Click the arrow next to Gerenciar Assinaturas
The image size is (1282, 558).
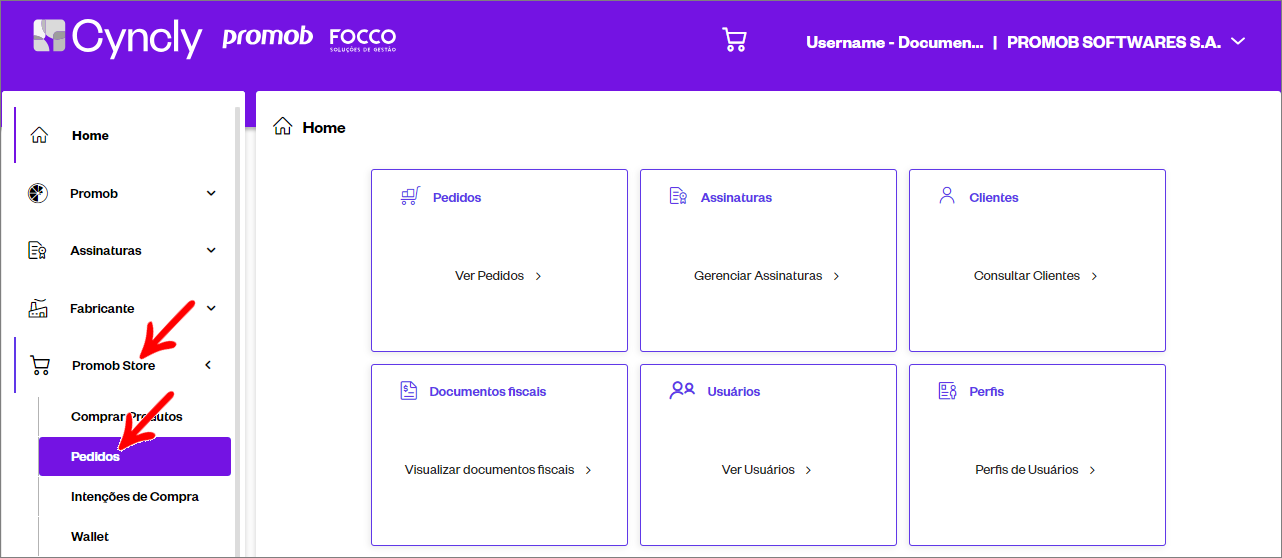tap(836, 276)
